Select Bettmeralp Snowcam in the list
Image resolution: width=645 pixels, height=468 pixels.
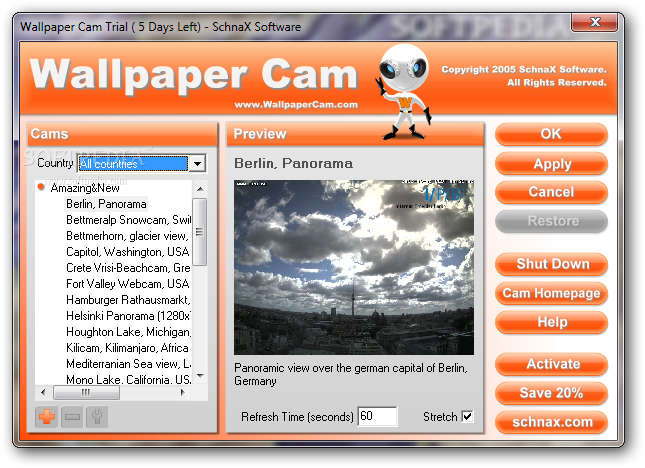tap(128, 220)
